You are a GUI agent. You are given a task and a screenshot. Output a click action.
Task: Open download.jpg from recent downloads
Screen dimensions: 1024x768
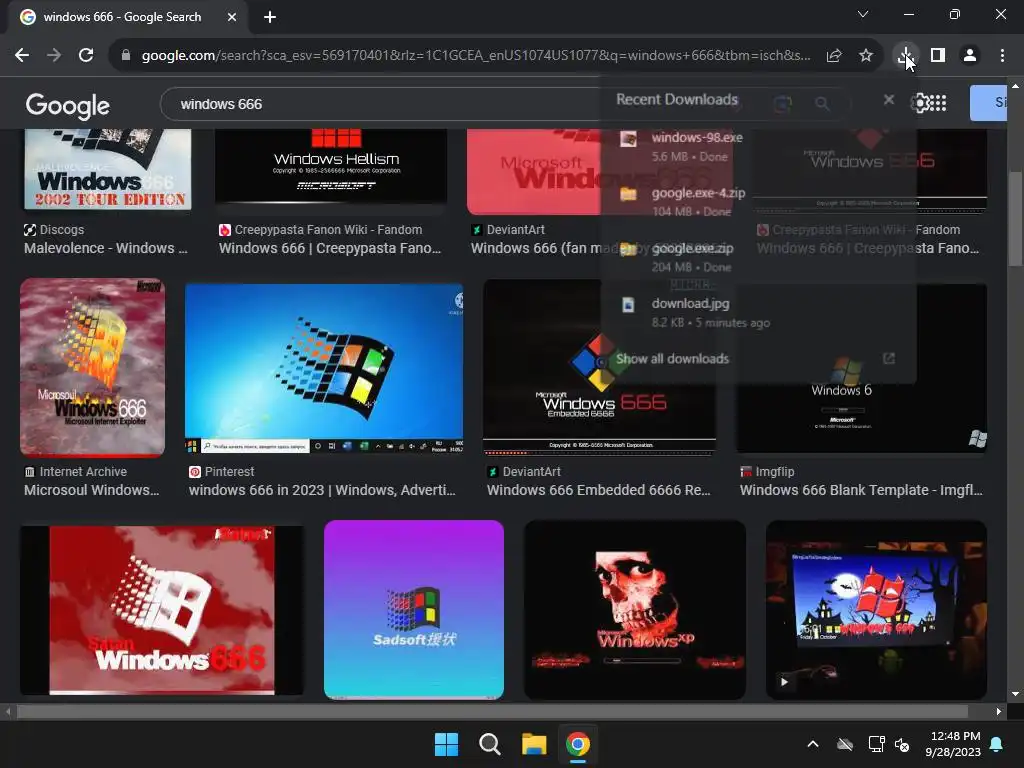[x=758, y=312]
